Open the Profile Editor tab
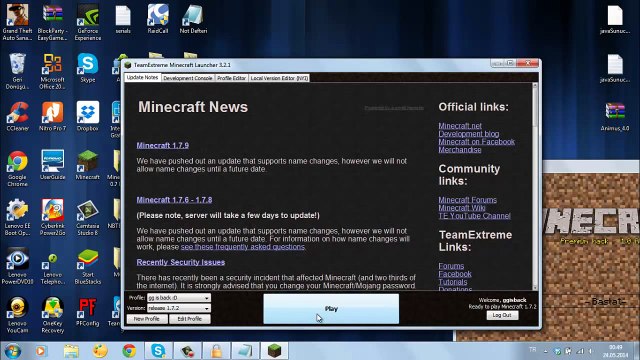 point(231,78)
